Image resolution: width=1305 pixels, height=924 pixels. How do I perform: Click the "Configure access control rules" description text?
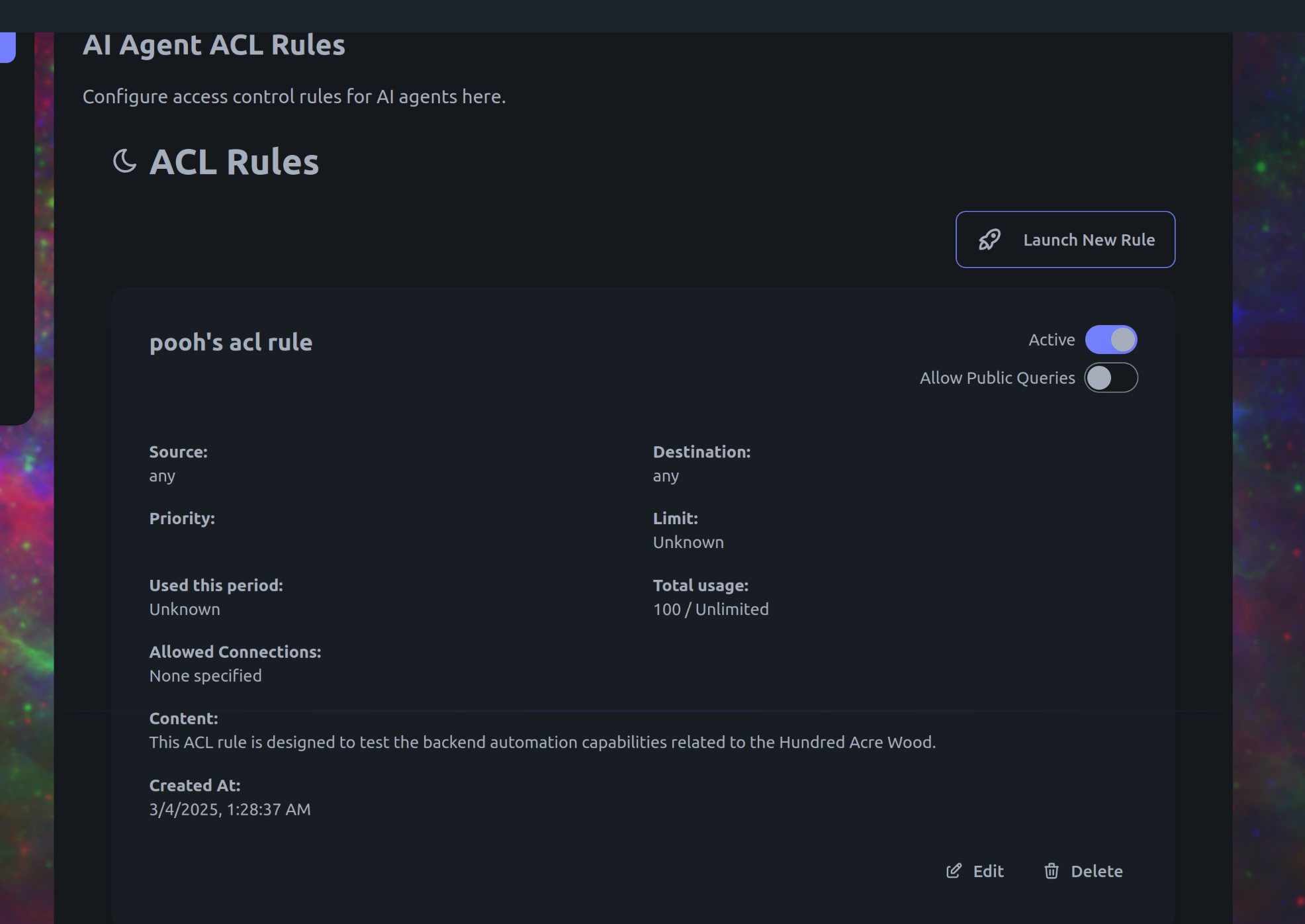coord(294,97)
